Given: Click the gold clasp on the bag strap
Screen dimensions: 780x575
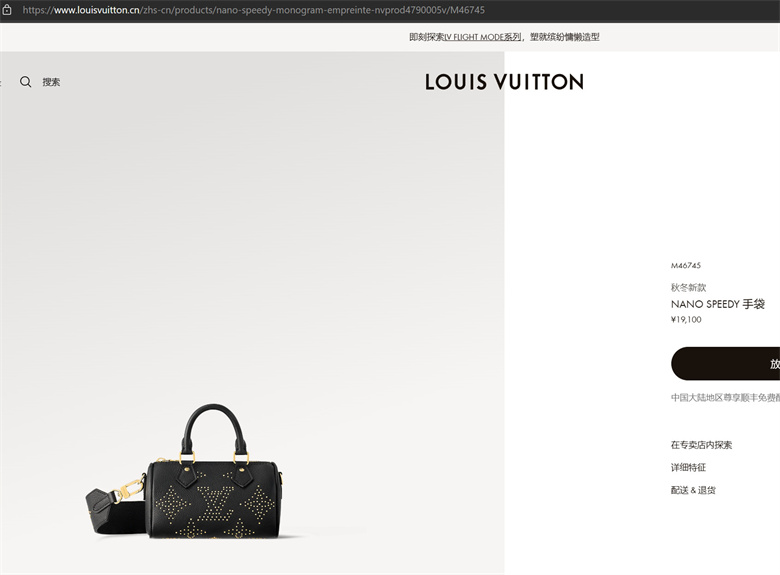Looking at the screenshot, I should point(128,488).
